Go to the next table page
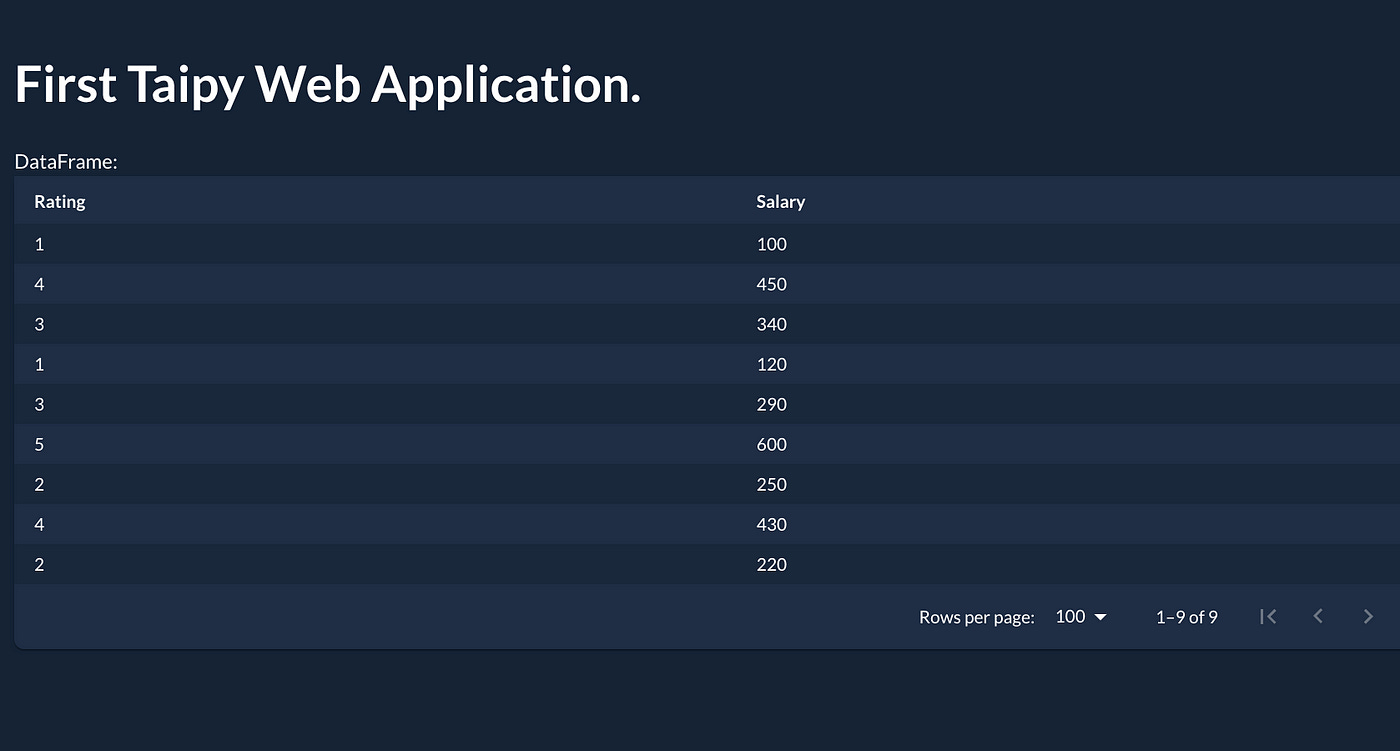 tap(1368, 617)
